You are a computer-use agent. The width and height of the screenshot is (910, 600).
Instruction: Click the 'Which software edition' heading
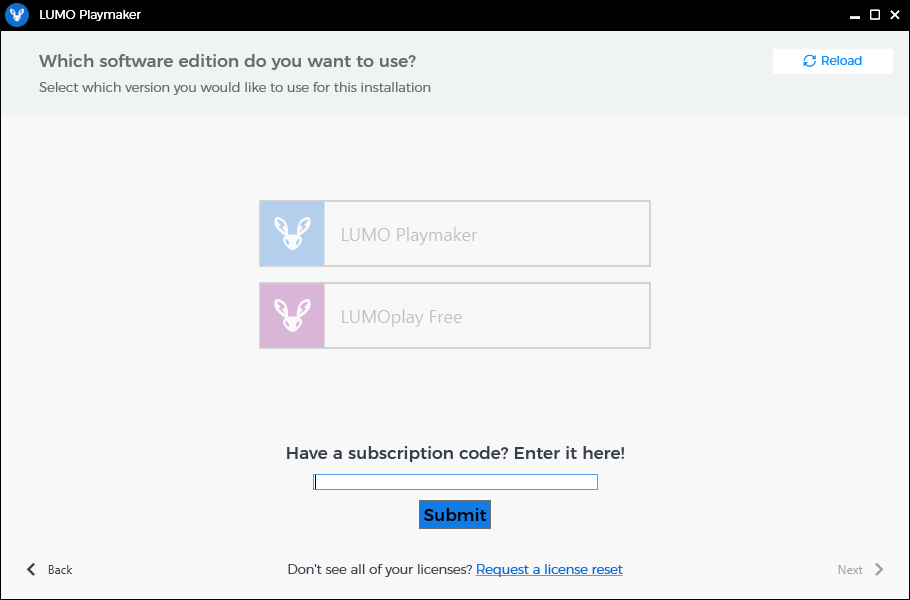tap(228, 61)
